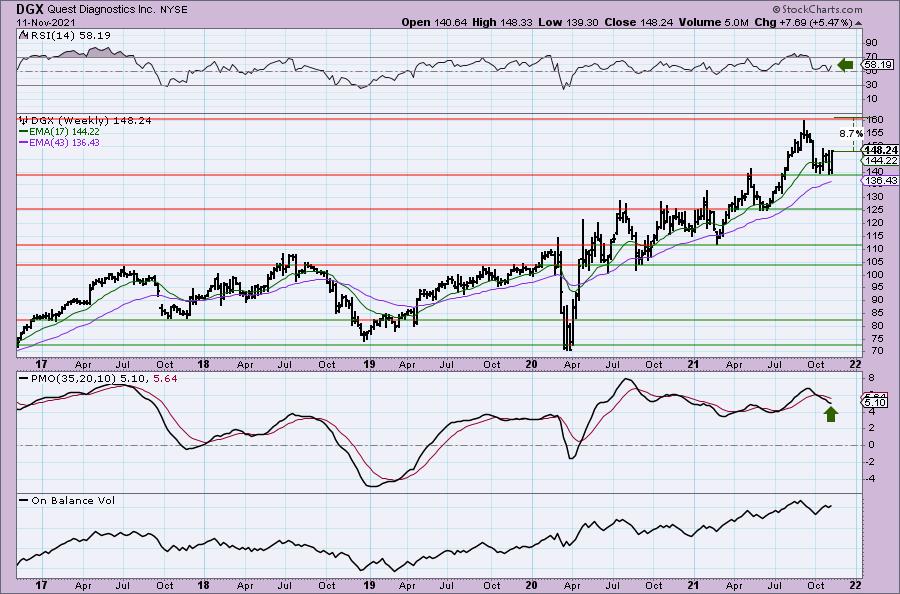Screen dimensions: 900x594
Task: Click the chart-type icon before RSI(14)
Action: pos(22,35)
